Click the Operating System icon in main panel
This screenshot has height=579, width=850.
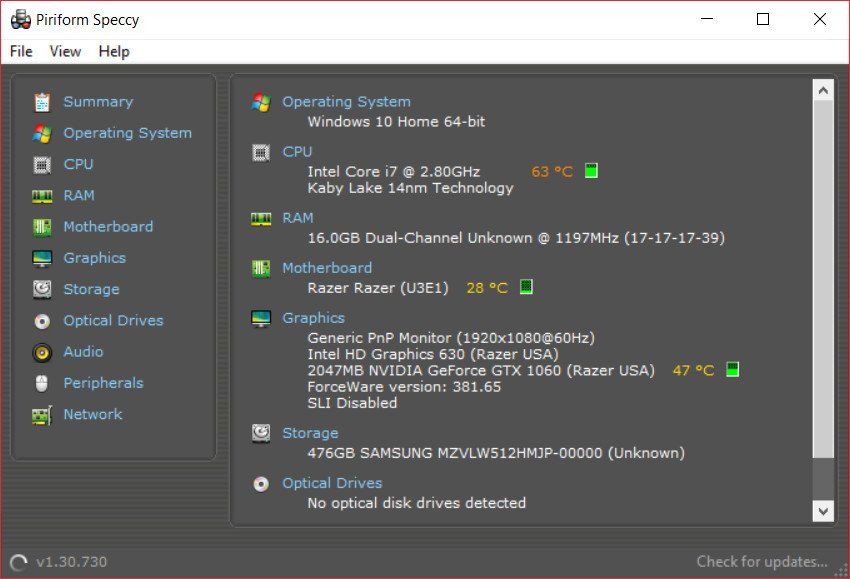click(260, 101)
